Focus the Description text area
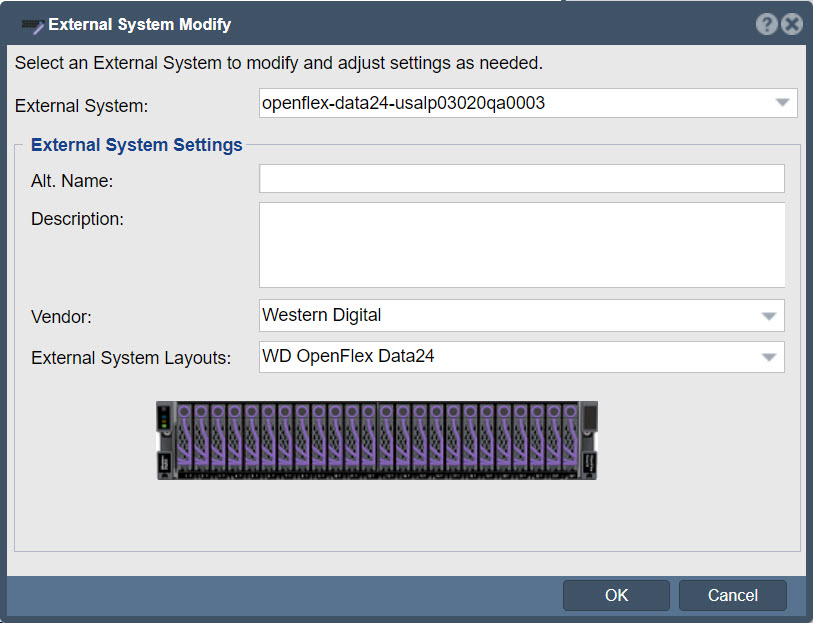This screenshot has height=623, width=813. point(522,245)
